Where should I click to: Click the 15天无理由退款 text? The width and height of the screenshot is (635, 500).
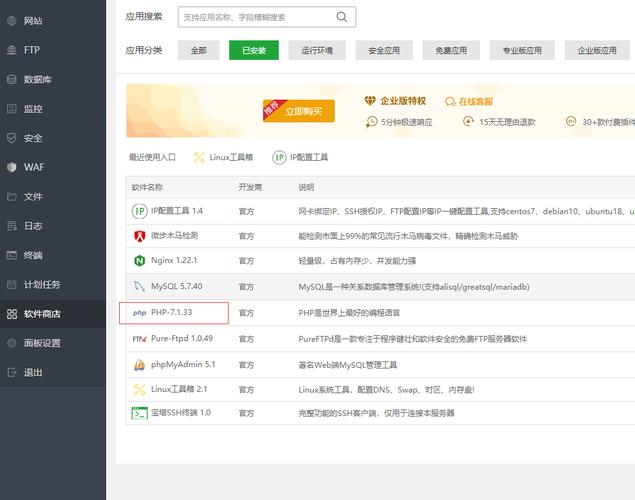click(507, 122)
